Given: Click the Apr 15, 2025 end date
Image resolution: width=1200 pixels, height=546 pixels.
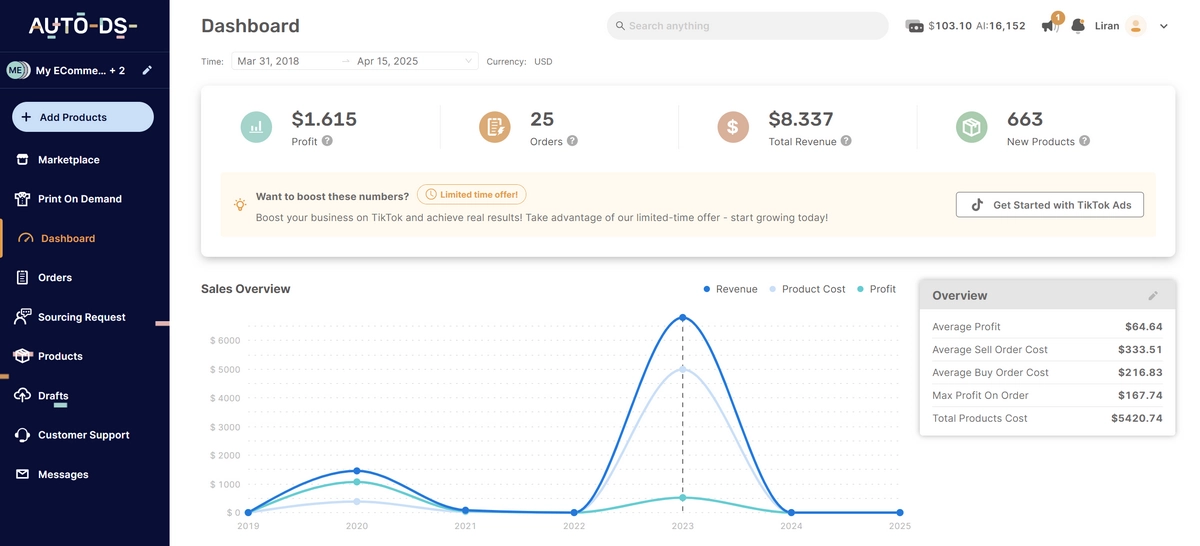Looking at the screenshot, I should [387, 61].
